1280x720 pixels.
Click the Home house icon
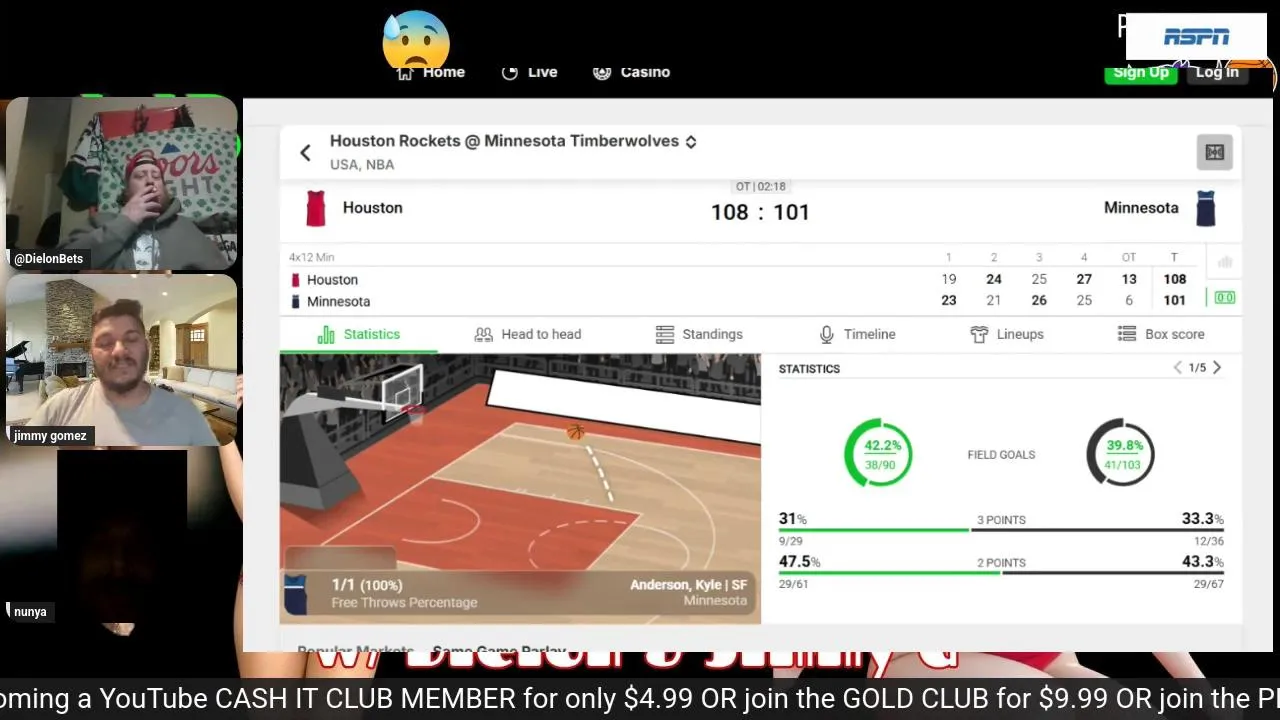coord(405,72)
